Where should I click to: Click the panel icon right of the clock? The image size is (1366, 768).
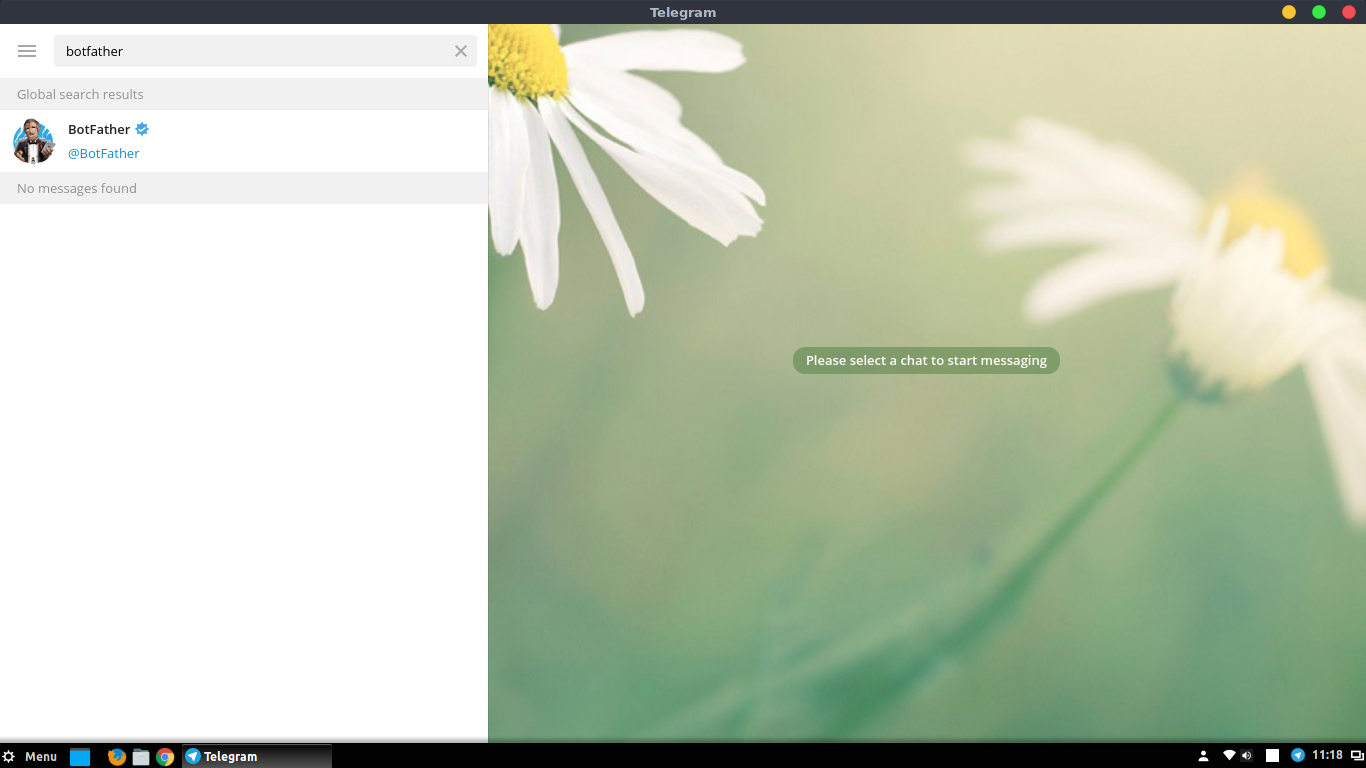1355,756
